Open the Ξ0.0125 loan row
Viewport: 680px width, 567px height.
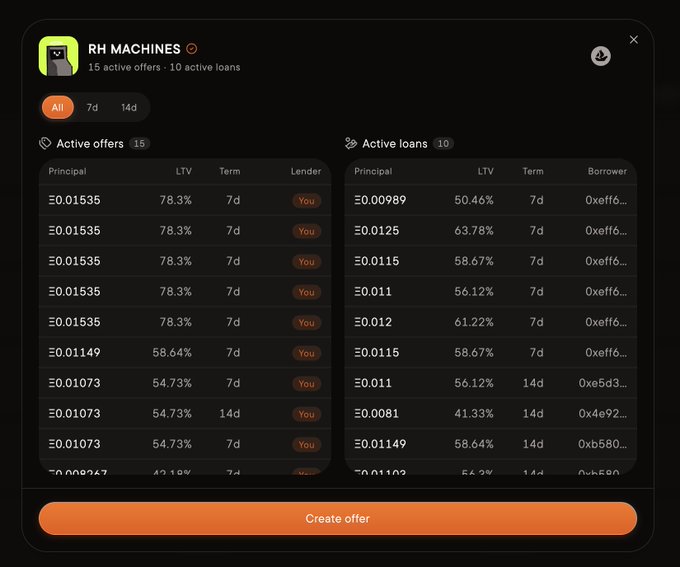[491, 230]
